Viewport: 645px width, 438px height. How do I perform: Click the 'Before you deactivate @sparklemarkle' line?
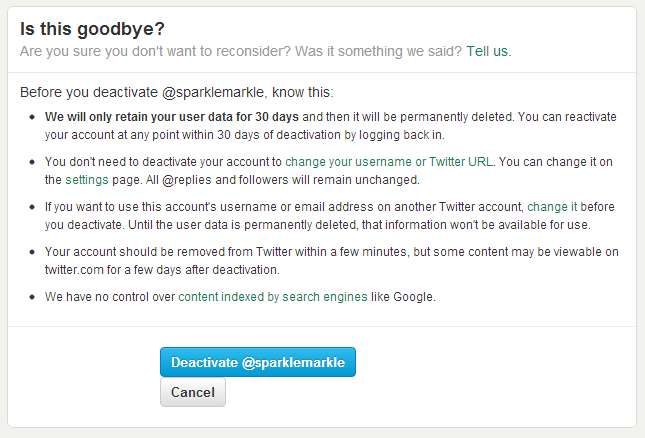click(x=138, y=93)
